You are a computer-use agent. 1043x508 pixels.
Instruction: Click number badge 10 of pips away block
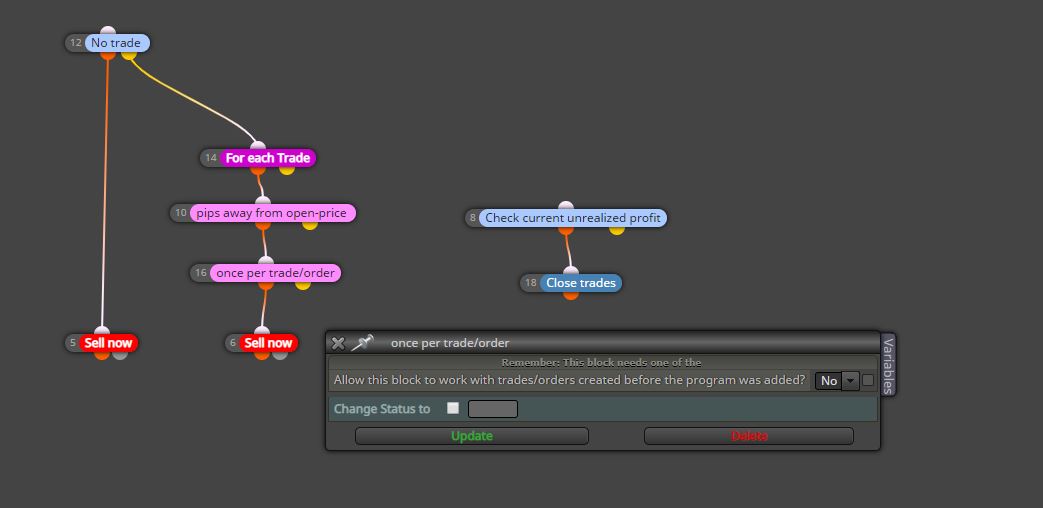point(181,213)
